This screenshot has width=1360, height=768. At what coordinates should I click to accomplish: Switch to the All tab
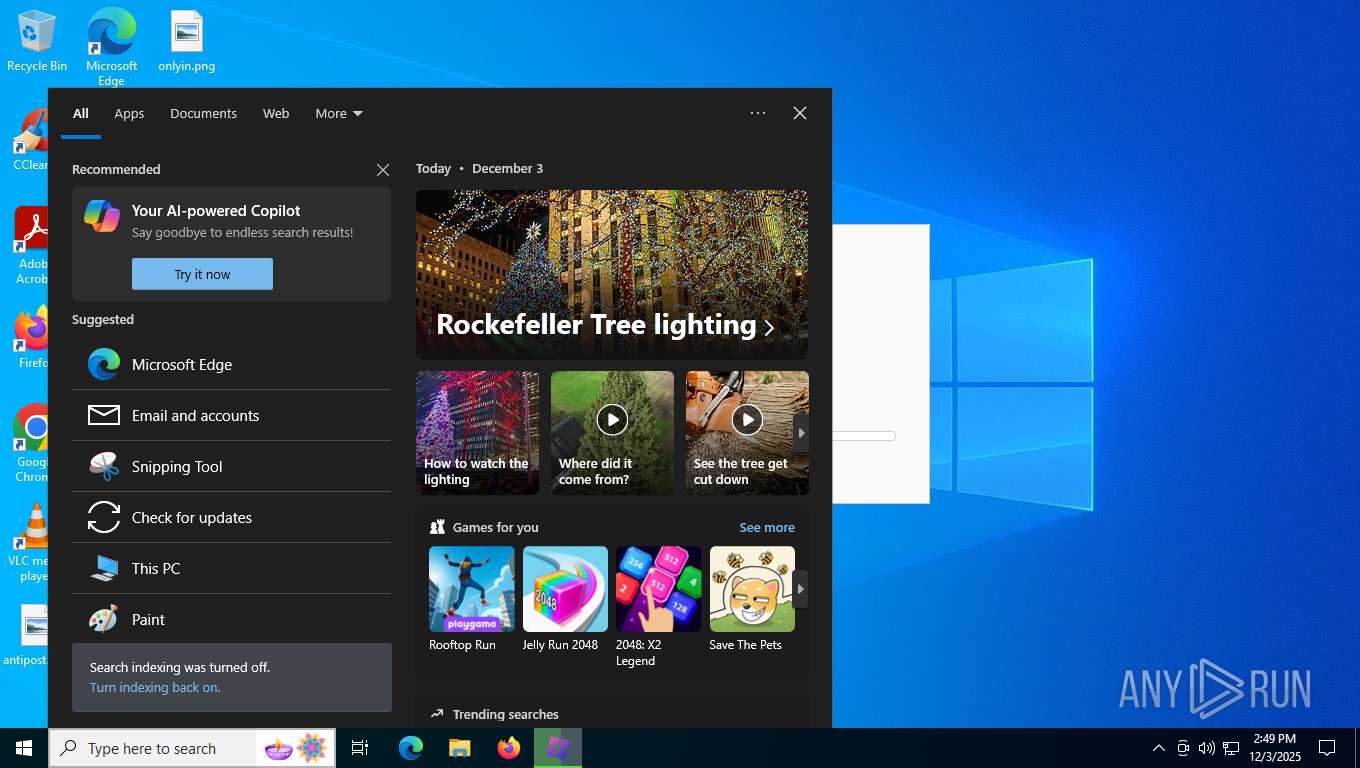[81, 114]
